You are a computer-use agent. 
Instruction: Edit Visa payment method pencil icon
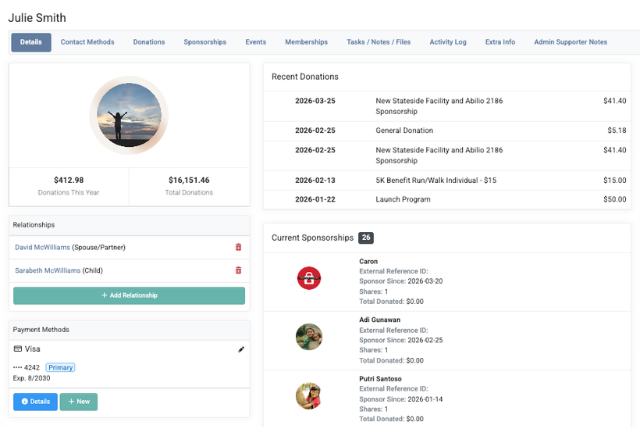[x=240, y=349]
